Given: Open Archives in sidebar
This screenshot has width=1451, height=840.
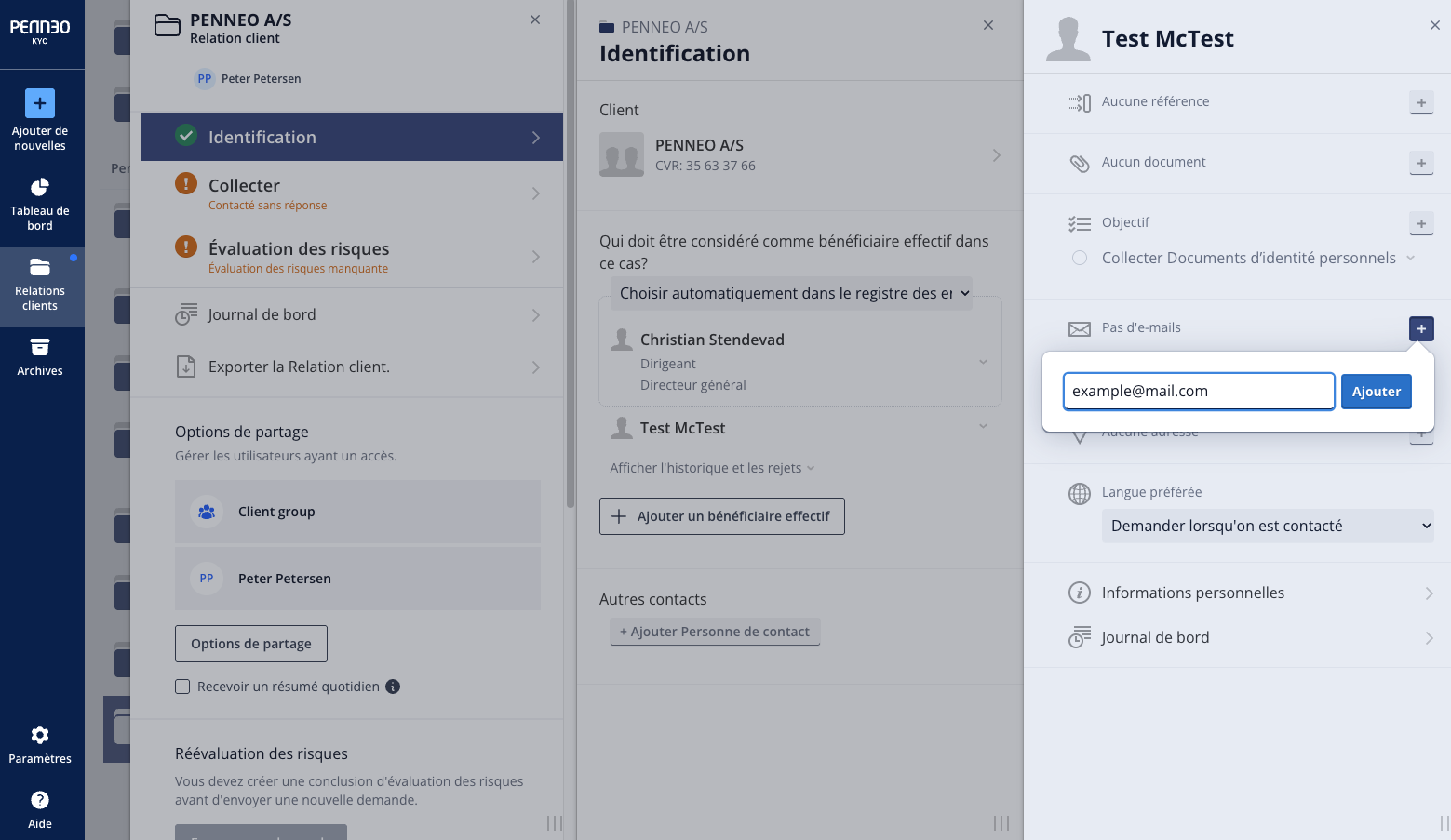Looking at the screenshot, I should click(x=40, y=357).
